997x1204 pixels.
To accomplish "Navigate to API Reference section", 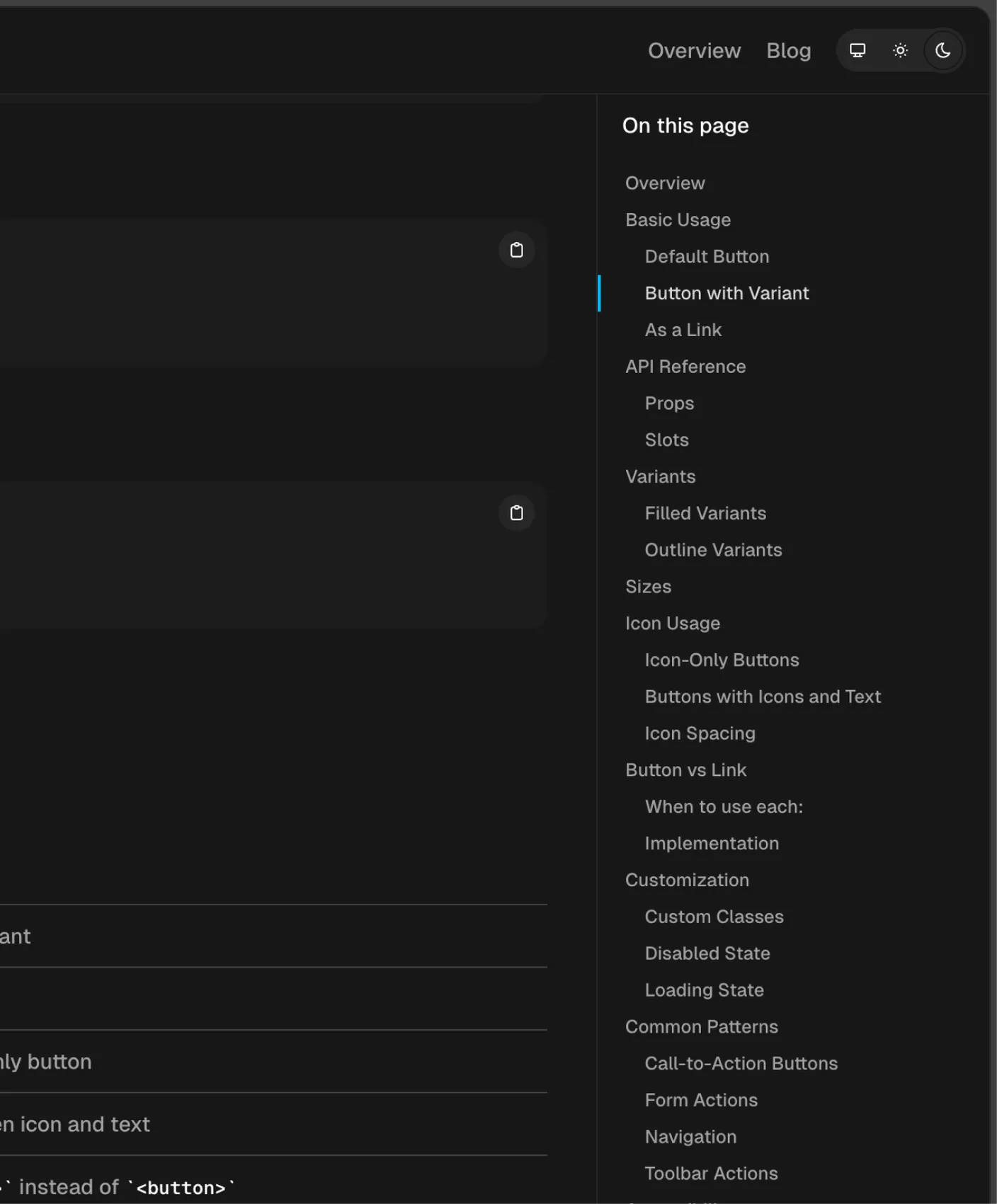I will 685,367.
